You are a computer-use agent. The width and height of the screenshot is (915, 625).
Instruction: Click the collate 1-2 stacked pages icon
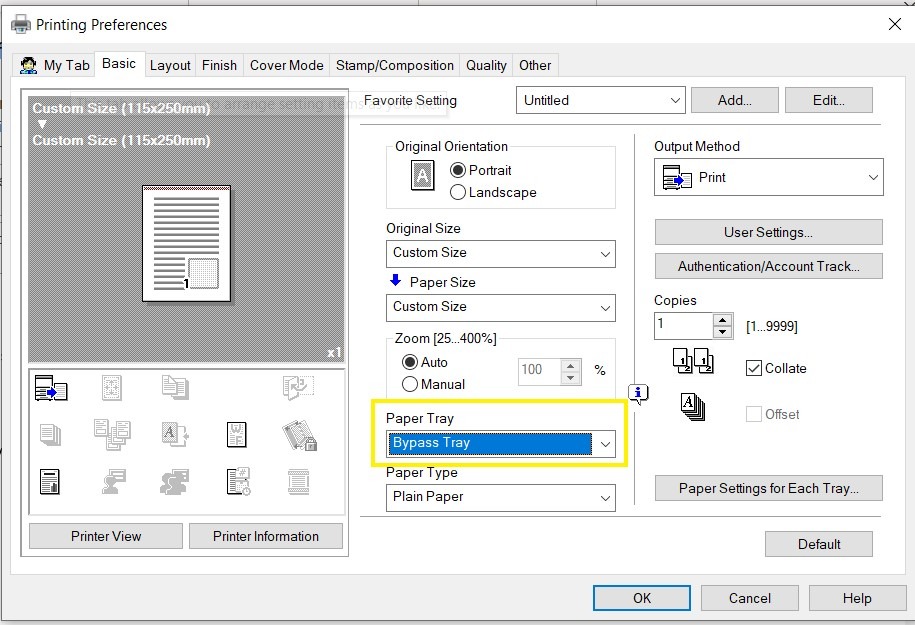pyautogui.click(x=694, y=362)
